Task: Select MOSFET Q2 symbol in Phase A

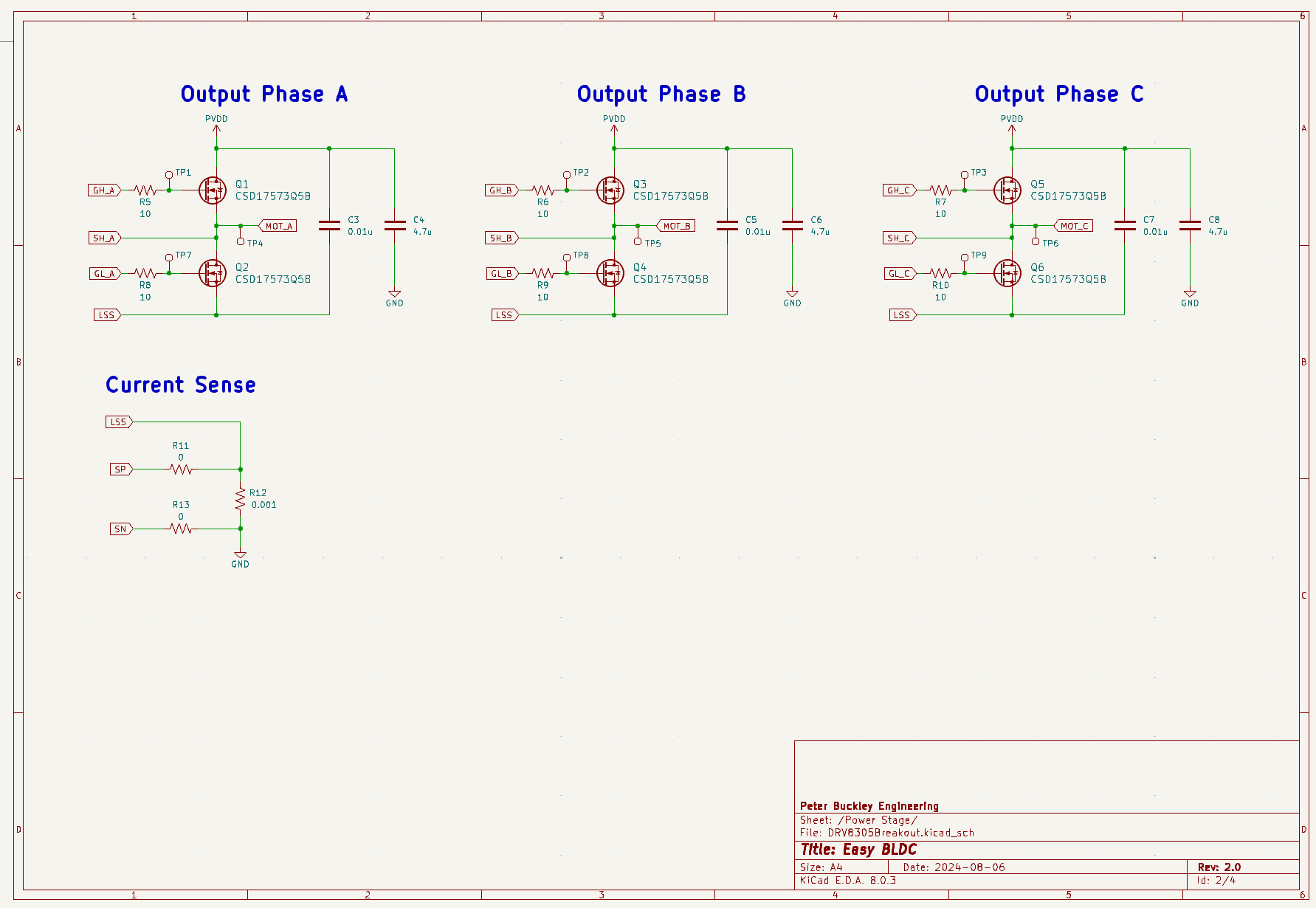Action: pyautogui.click(x=213, y=273)
